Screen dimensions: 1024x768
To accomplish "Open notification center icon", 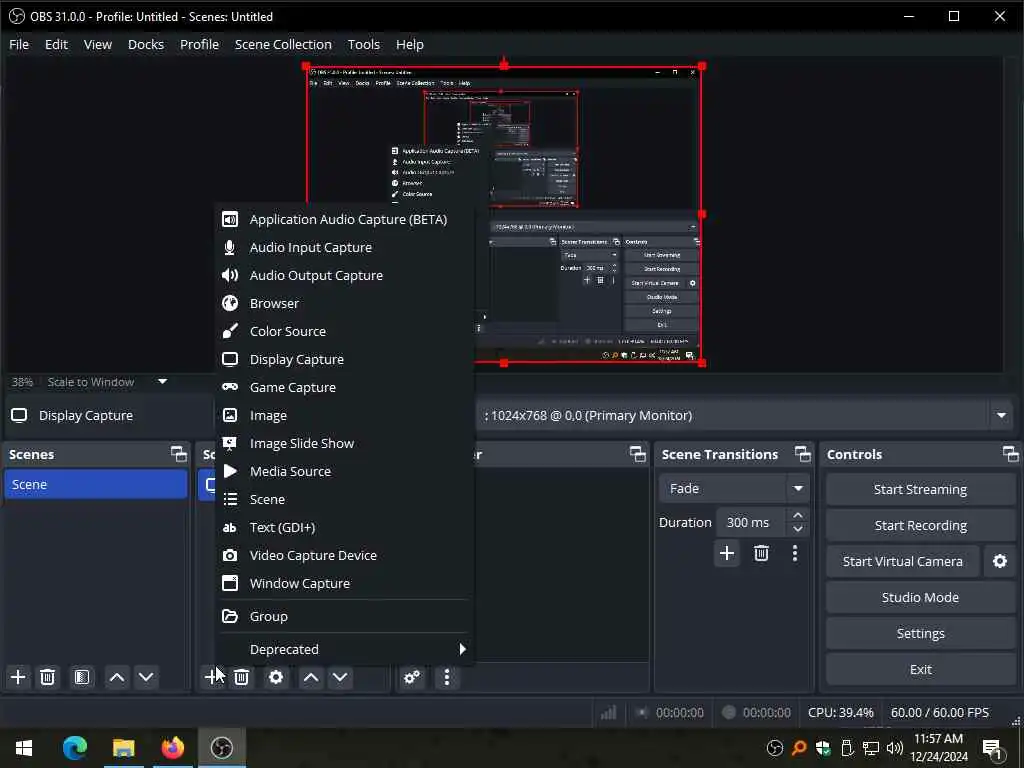I will (993, 748).
